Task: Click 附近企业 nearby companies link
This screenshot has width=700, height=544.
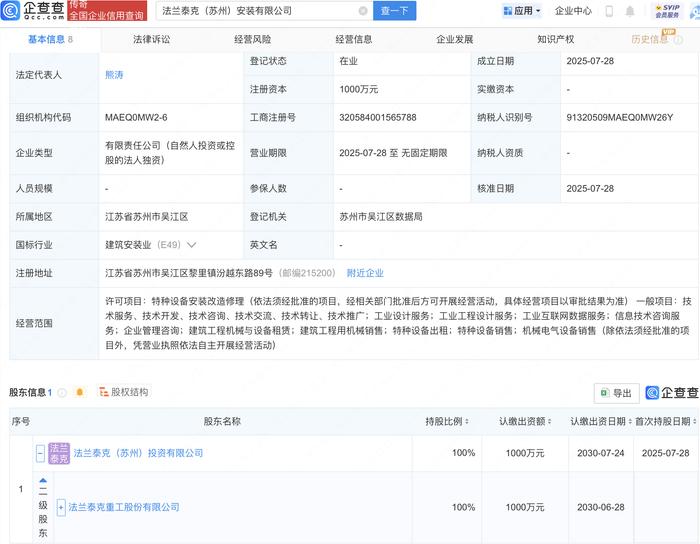Action: pyautogui.click(x=365, y=273)
